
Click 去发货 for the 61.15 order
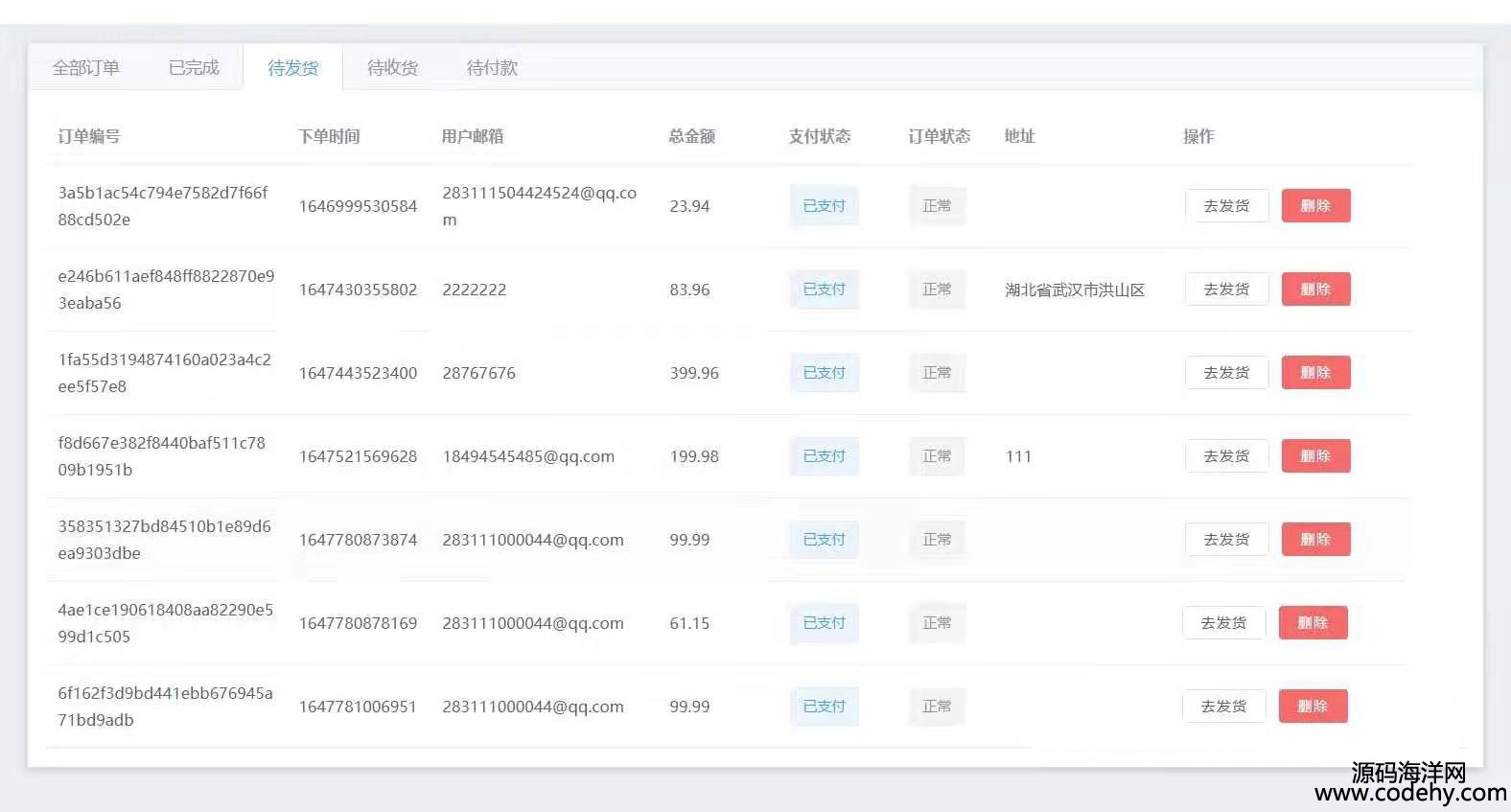point(1223,623)
